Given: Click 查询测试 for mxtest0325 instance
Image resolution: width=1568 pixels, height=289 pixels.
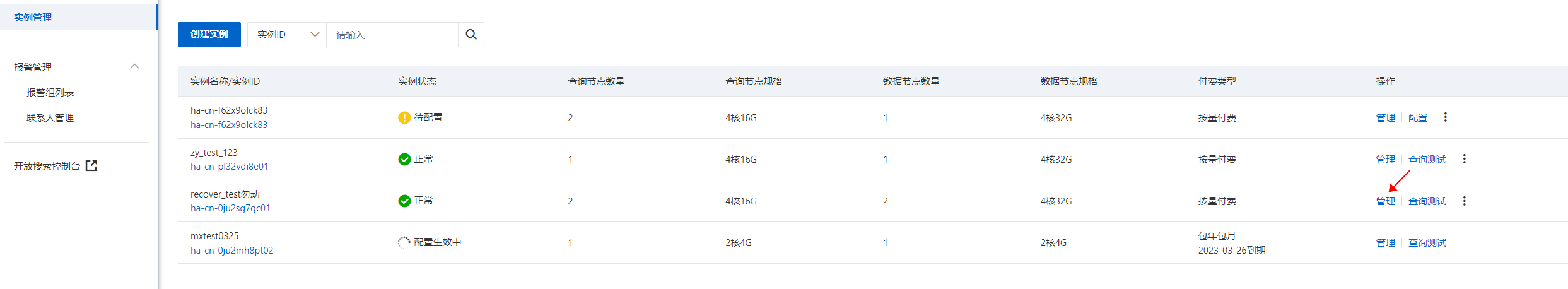Looking at the screenshot, I should click(x=1427, y=242).
